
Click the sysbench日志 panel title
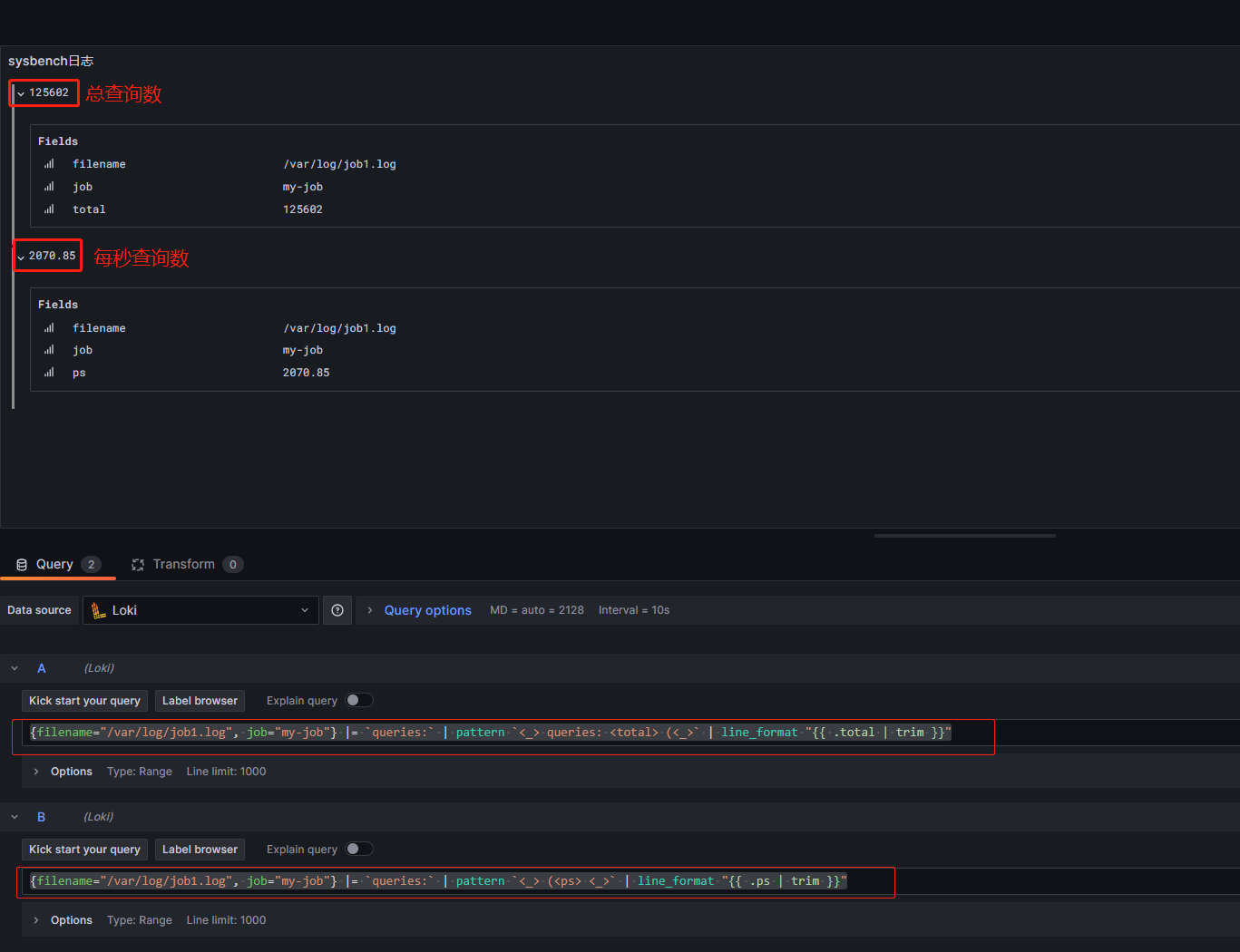pyautogui.click(x=51, y=61)
